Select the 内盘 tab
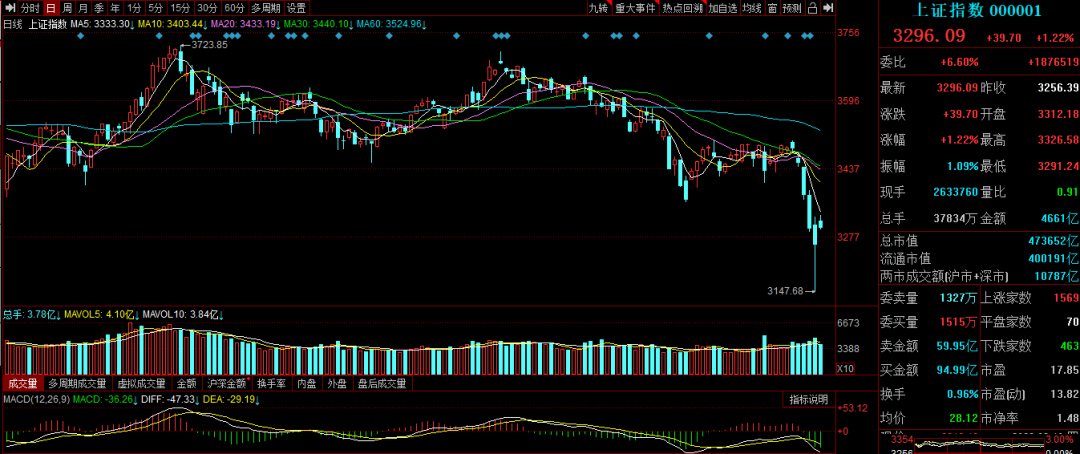Image resolution: width=1080 pixels, height=454 pixels. [x=307, y=383]
